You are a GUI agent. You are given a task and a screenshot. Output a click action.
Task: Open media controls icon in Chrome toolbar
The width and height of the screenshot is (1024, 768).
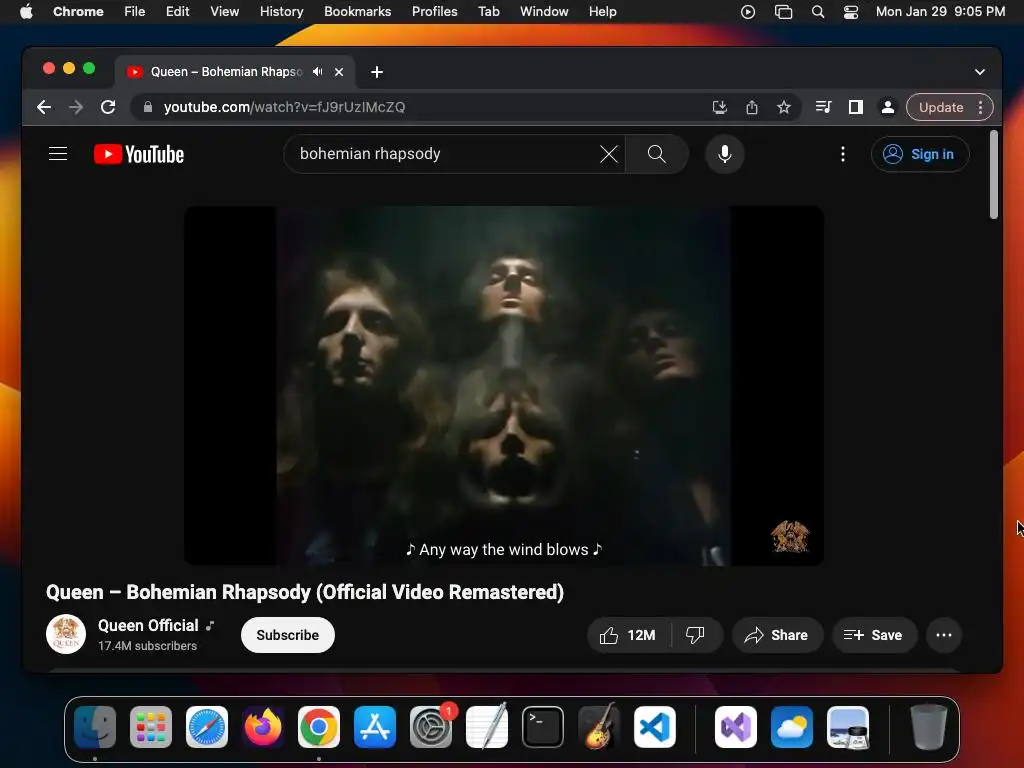click(824, 107)
